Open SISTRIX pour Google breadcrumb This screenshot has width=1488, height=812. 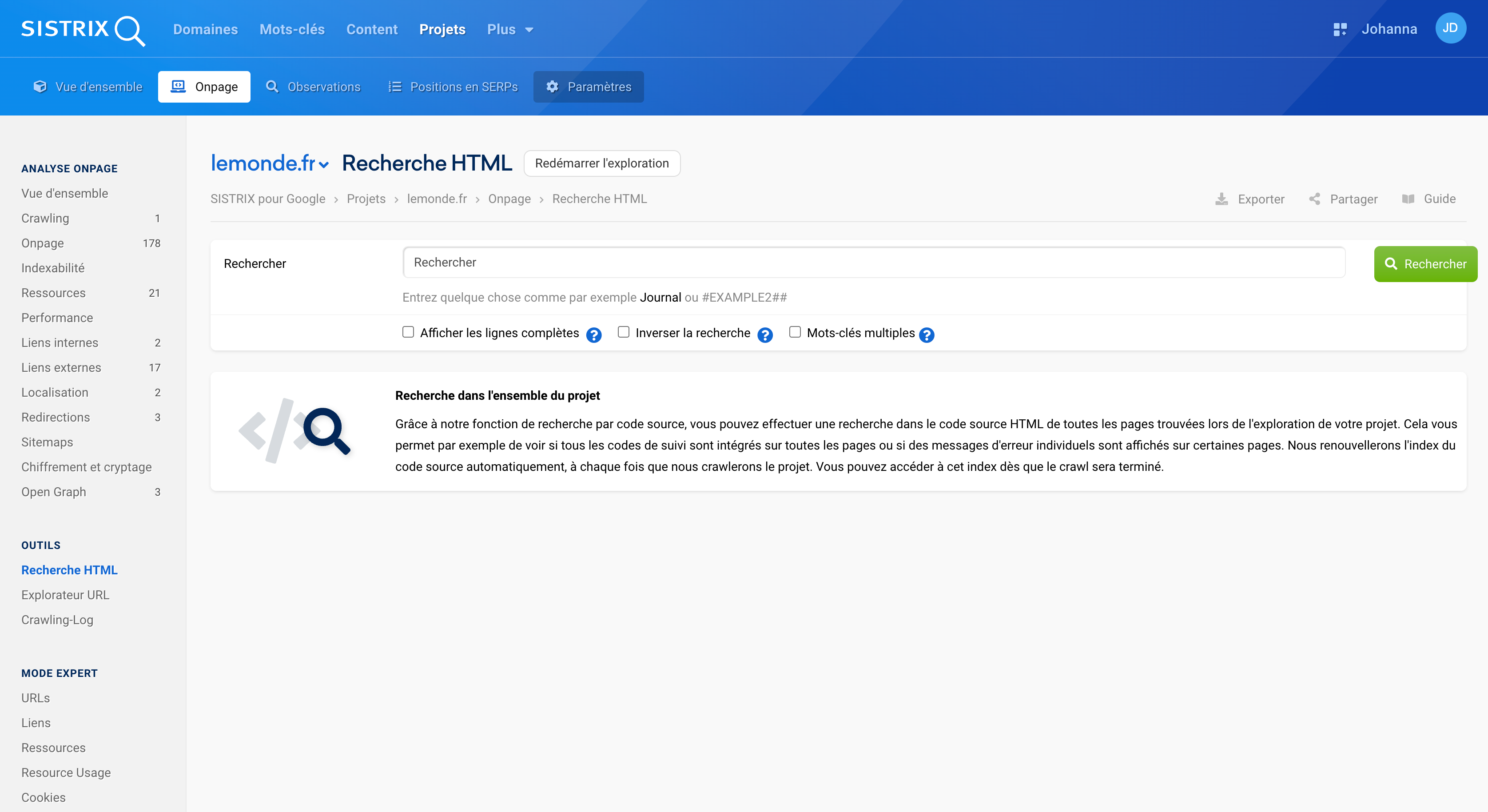click(267, 199)
